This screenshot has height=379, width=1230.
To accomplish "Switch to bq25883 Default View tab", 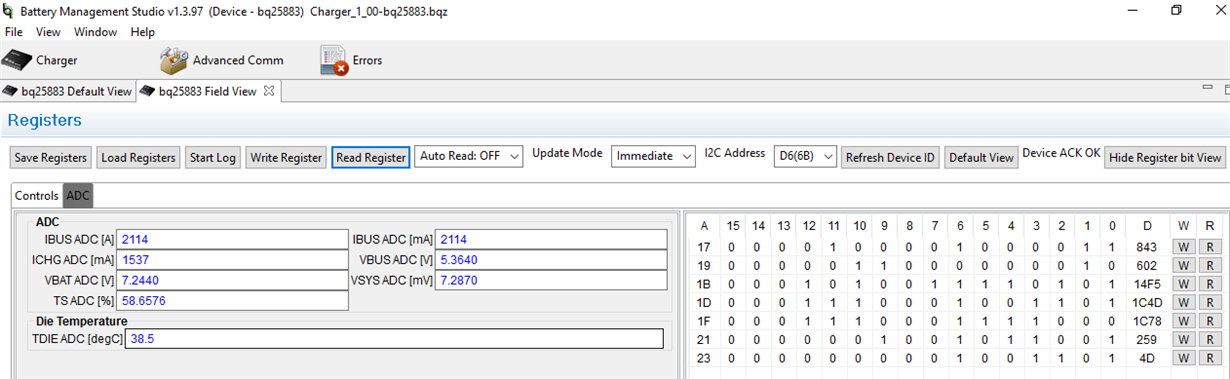I will (x=67, y=91).
